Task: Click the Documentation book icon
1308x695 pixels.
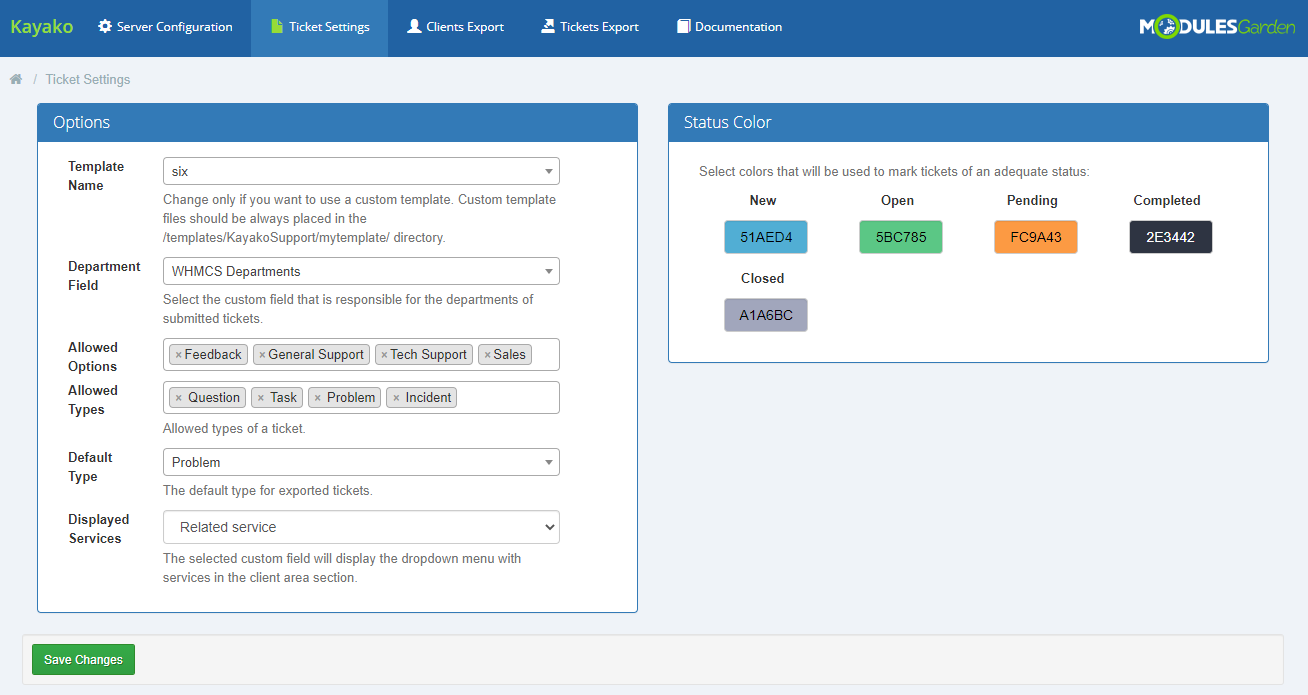Action: click(x=683, y=27)
